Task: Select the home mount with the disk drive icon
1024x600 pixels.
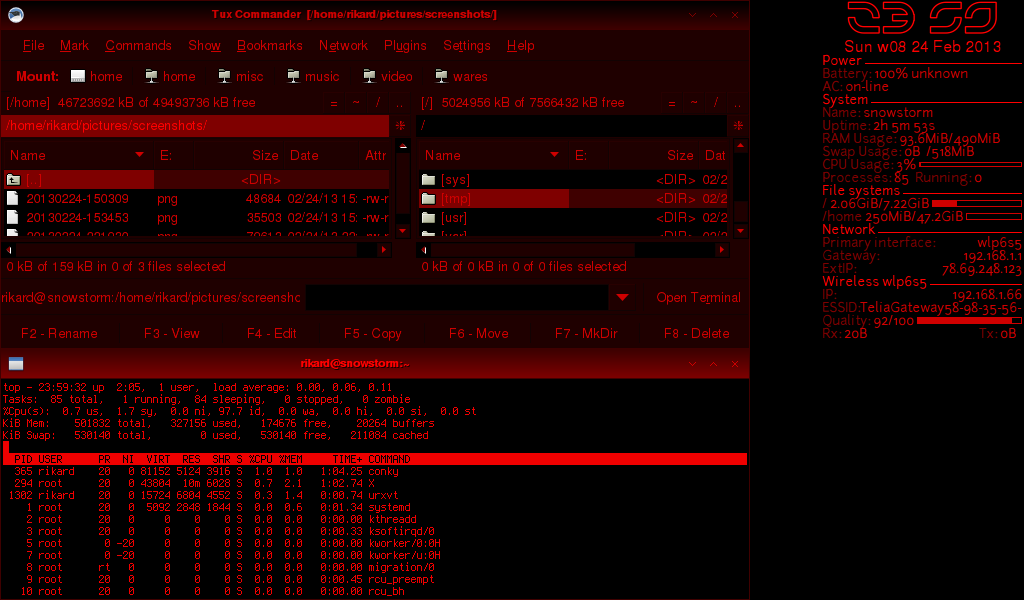Action: point(97,76)
